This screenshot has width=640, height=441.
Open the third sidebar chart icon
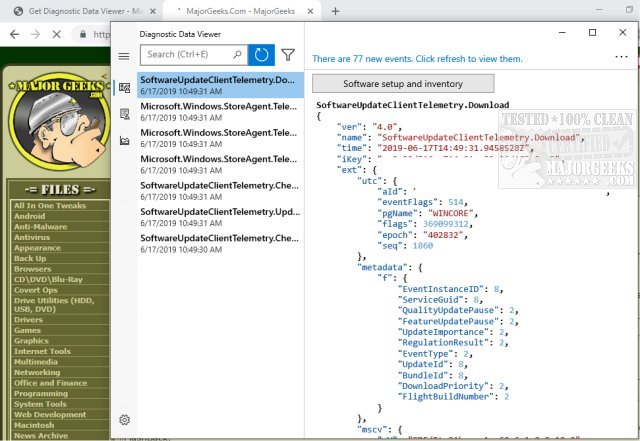tap(124, 141)
